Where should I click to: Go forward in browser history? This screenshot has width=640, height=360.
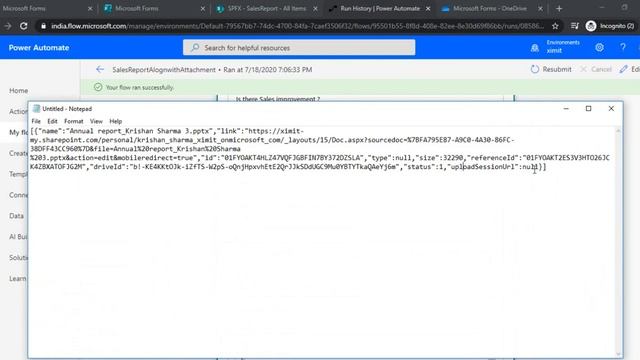coord(8,26)
